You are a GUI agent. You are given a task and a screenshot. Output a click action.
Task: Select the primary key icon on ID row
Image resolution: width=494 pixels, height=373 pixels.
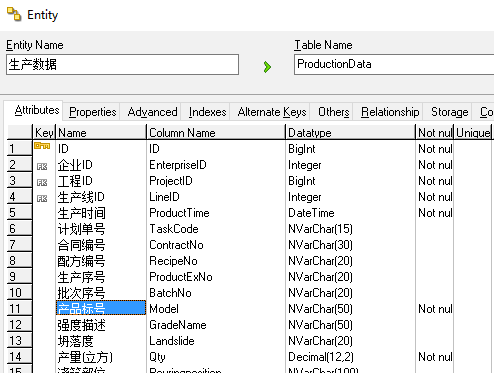click(42, 146)
